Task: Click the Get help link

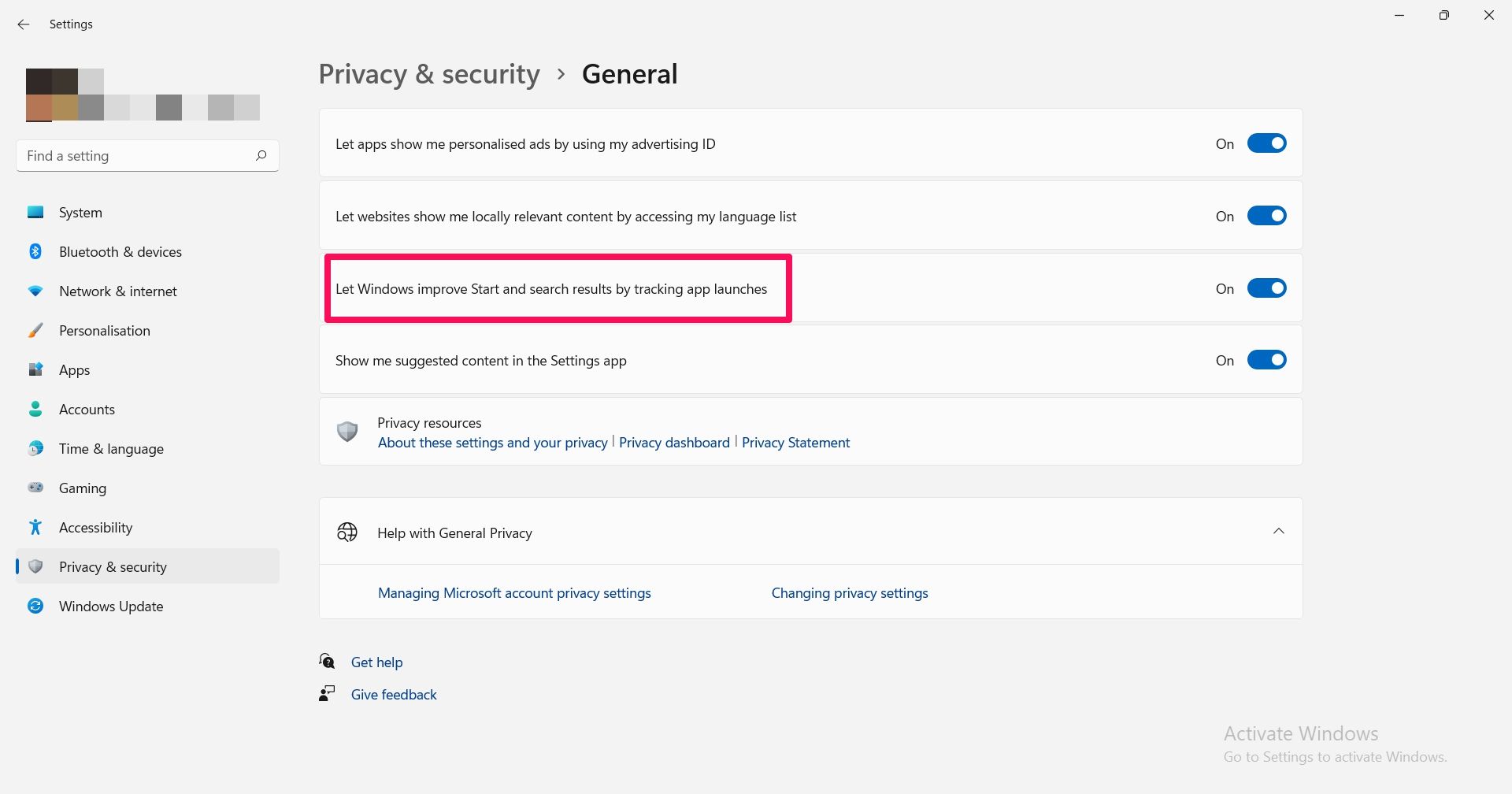Action: coord(376,662)
